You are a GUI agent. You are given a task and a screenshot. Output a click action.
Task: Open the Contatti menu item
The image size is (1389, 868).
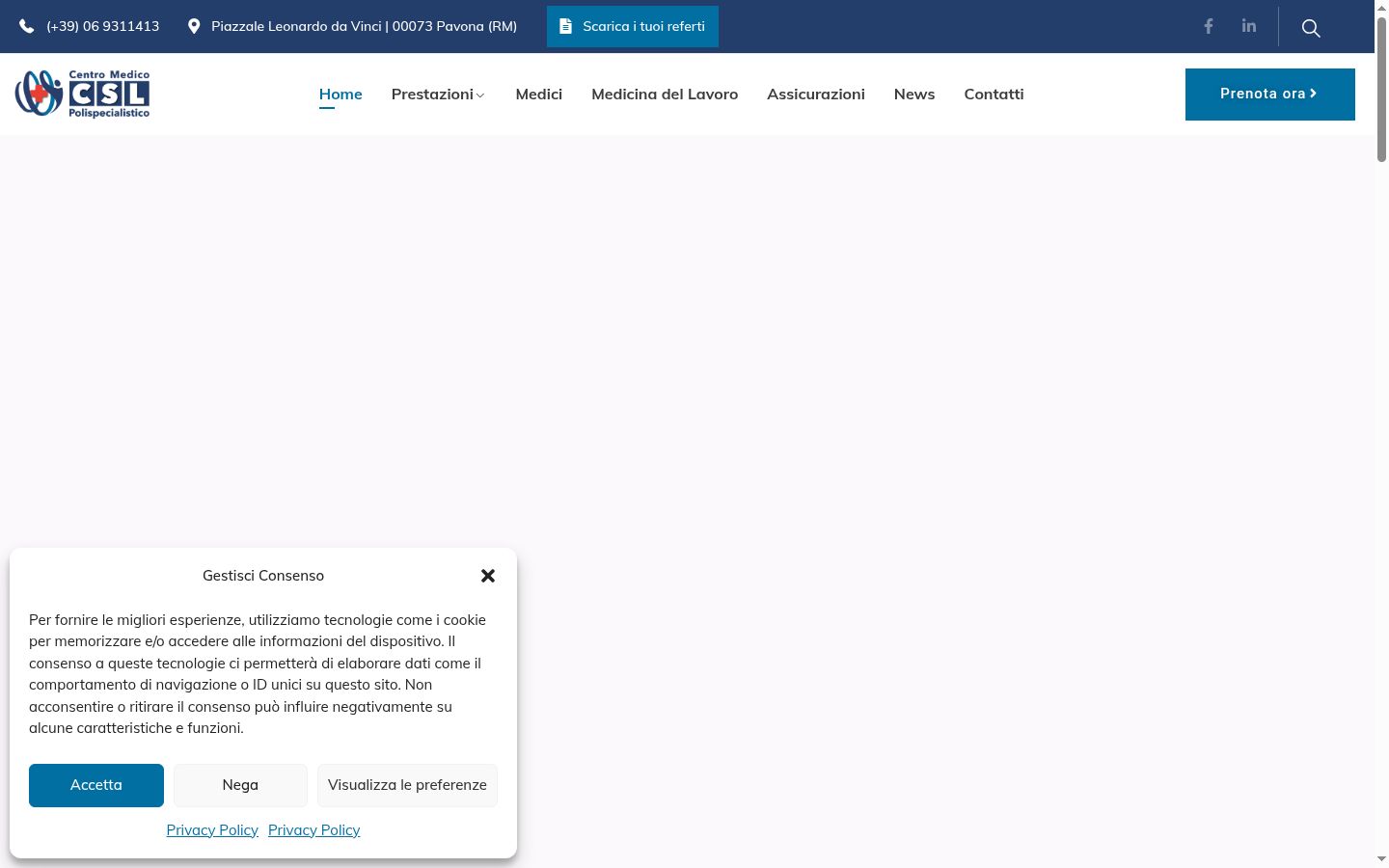994,95
